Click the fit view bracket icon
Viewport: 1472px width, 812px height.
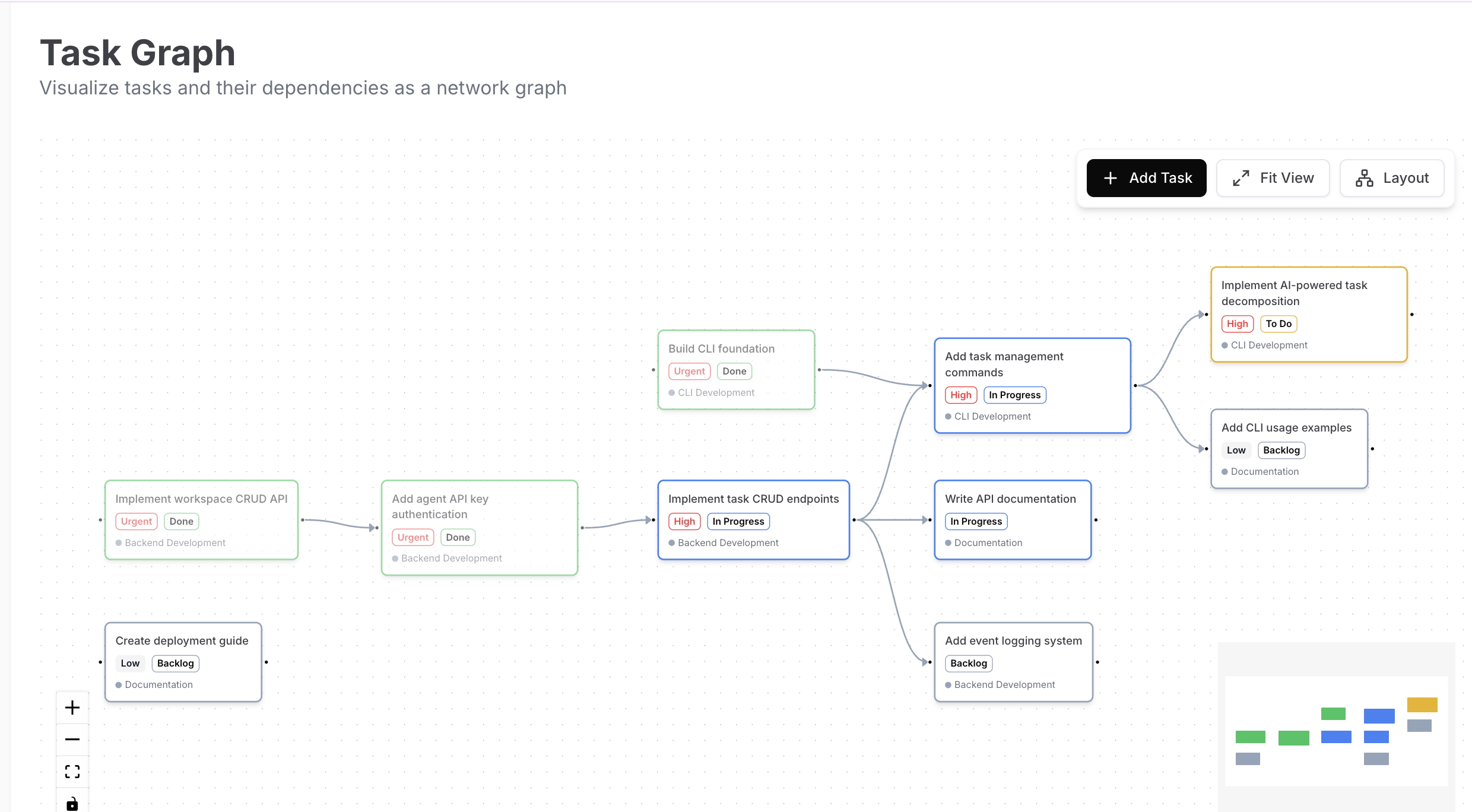[72, 772]
